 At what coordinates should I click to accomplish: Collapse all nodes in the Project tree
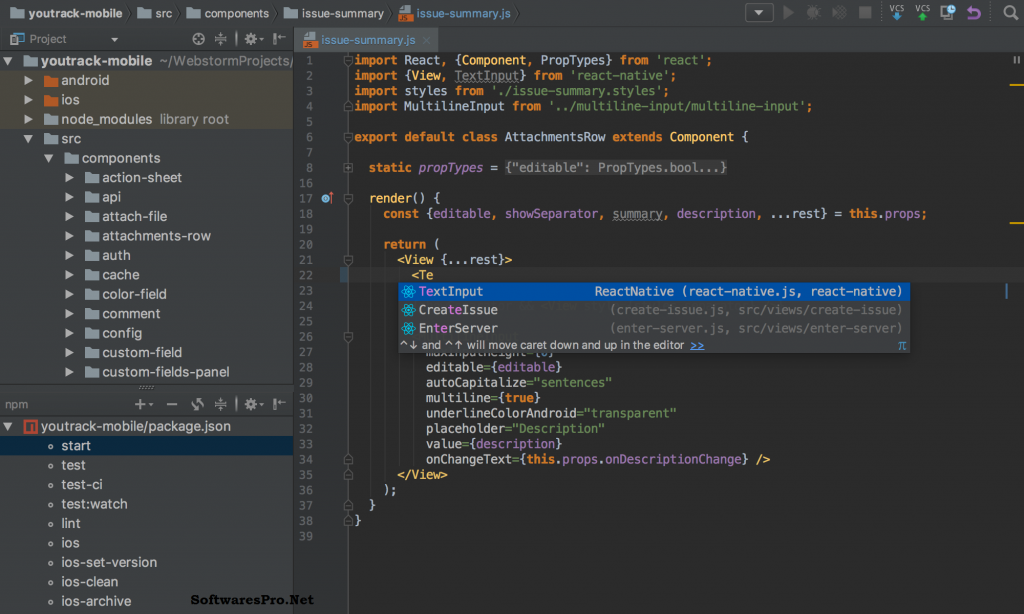pyautogui.click(x=220, y=38)
